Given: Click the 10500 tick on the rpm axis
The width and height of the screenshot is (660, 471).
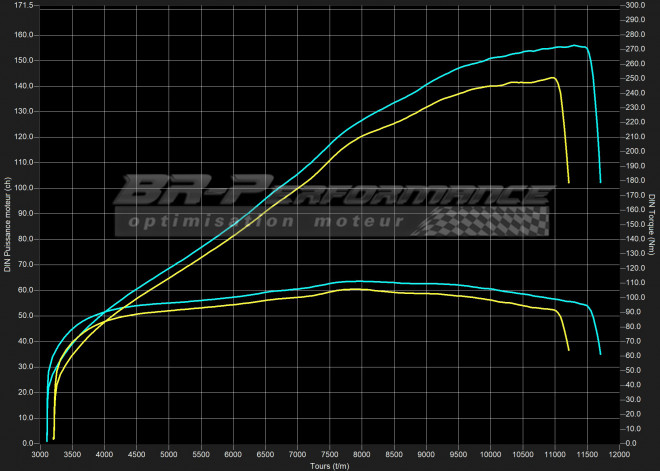Looking at the screenshot, I should click(x=522, y=455).
